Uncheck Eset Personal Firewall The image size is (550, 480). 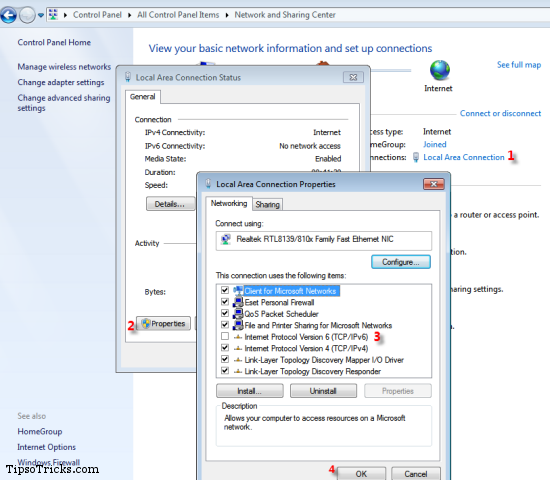(x=225, y=302)
